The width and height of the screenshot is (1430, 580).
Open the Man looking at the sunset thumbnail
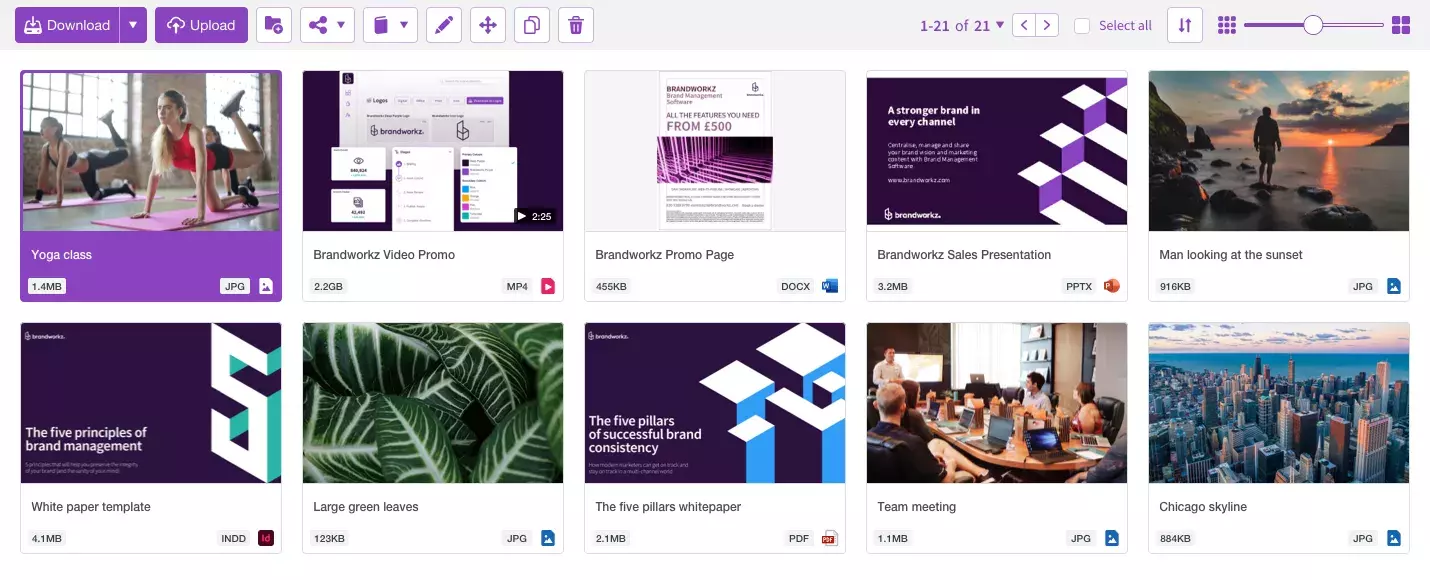(x=1279, y=151)
